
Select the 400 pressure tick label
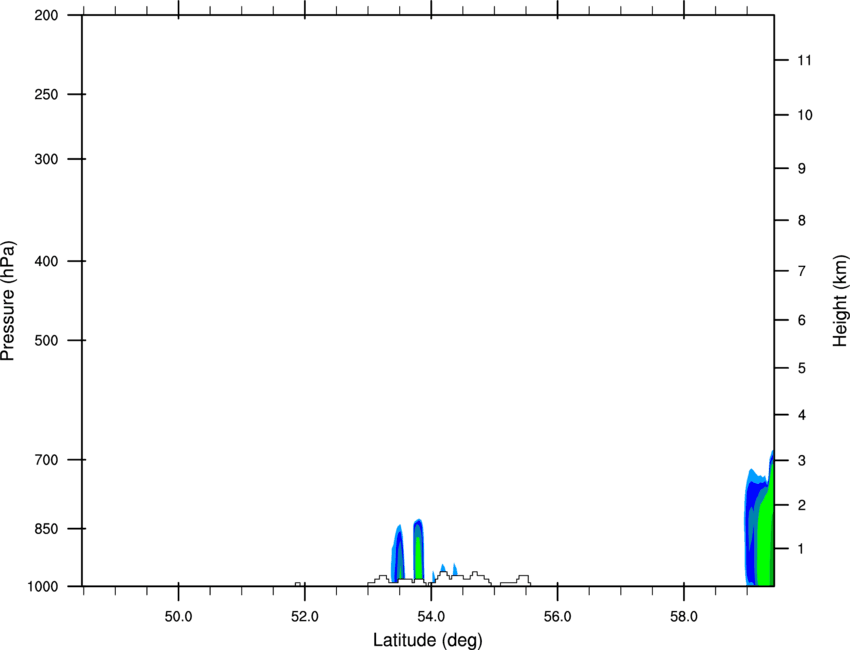click(46, 261)
